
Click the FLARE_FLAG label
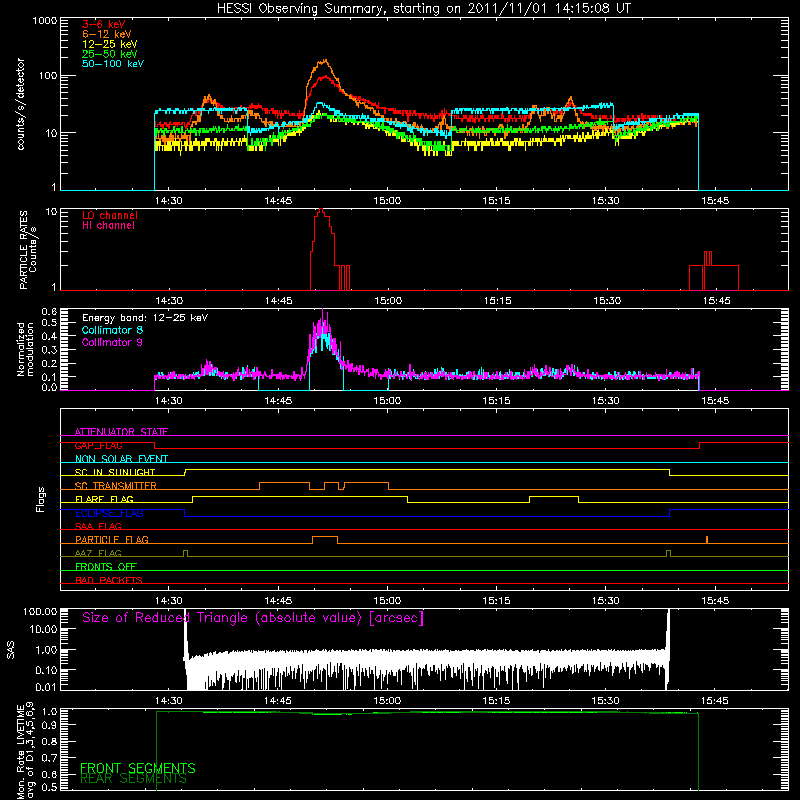tap(104, 499)
